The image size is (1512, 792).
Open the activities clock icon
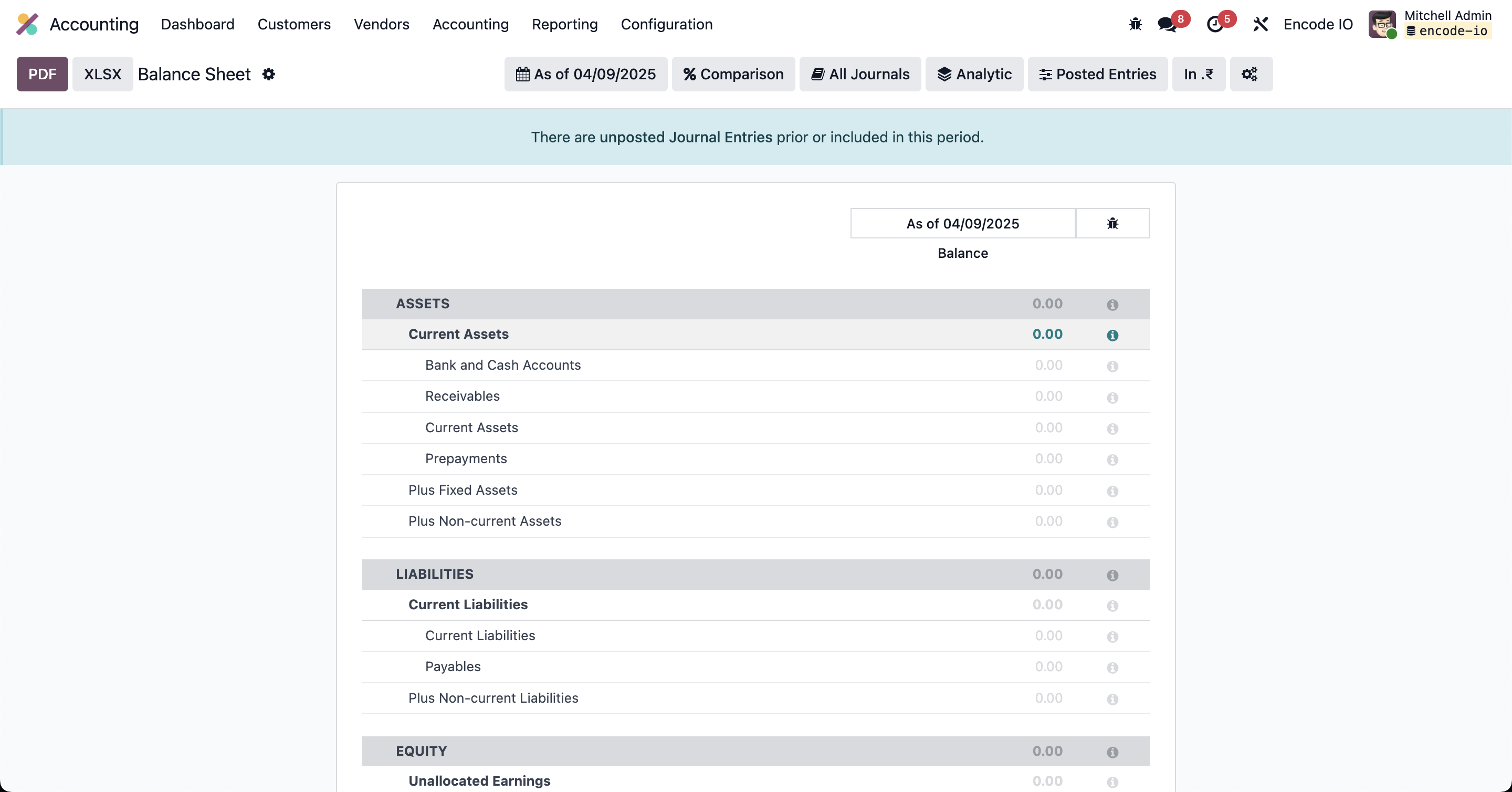[1214, 24]
